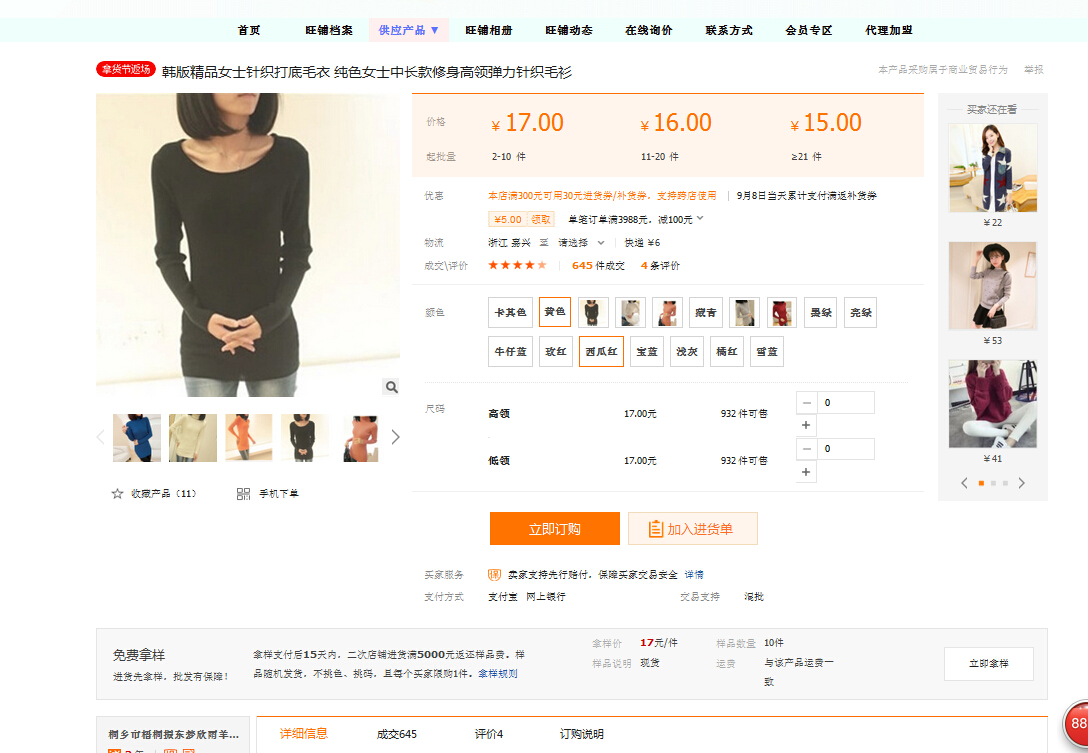Click the QR code icon for 手机下单
1088x753 pixels.
(243, 494)
